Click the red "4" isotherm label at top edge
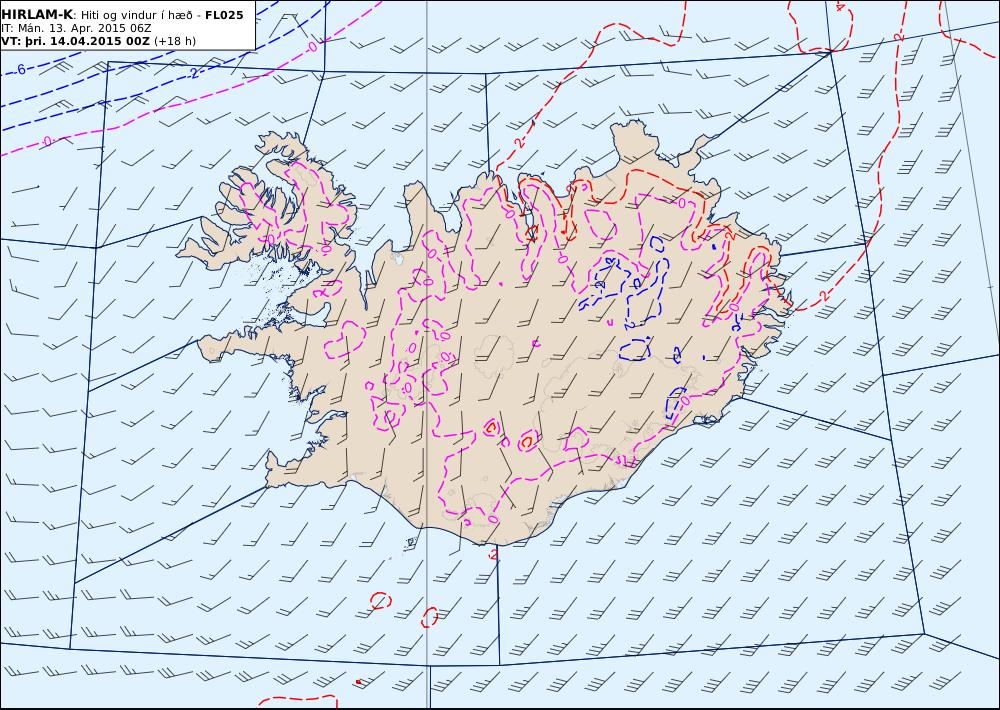This screenshot has width=1000, height=710. 840,7
